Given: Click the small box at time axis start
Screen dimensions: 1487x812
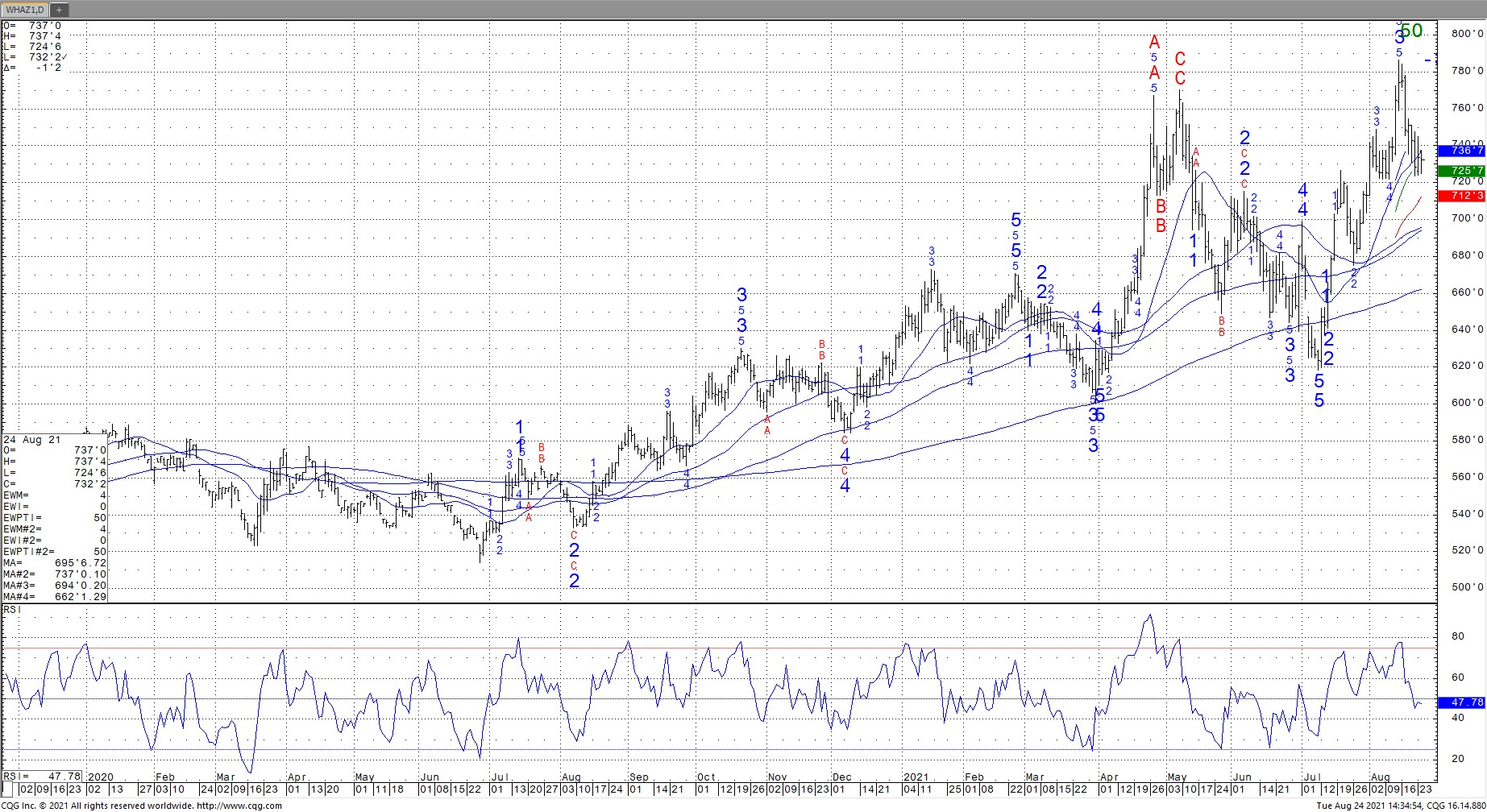Looking at the screenshot, I should [6, 790].
